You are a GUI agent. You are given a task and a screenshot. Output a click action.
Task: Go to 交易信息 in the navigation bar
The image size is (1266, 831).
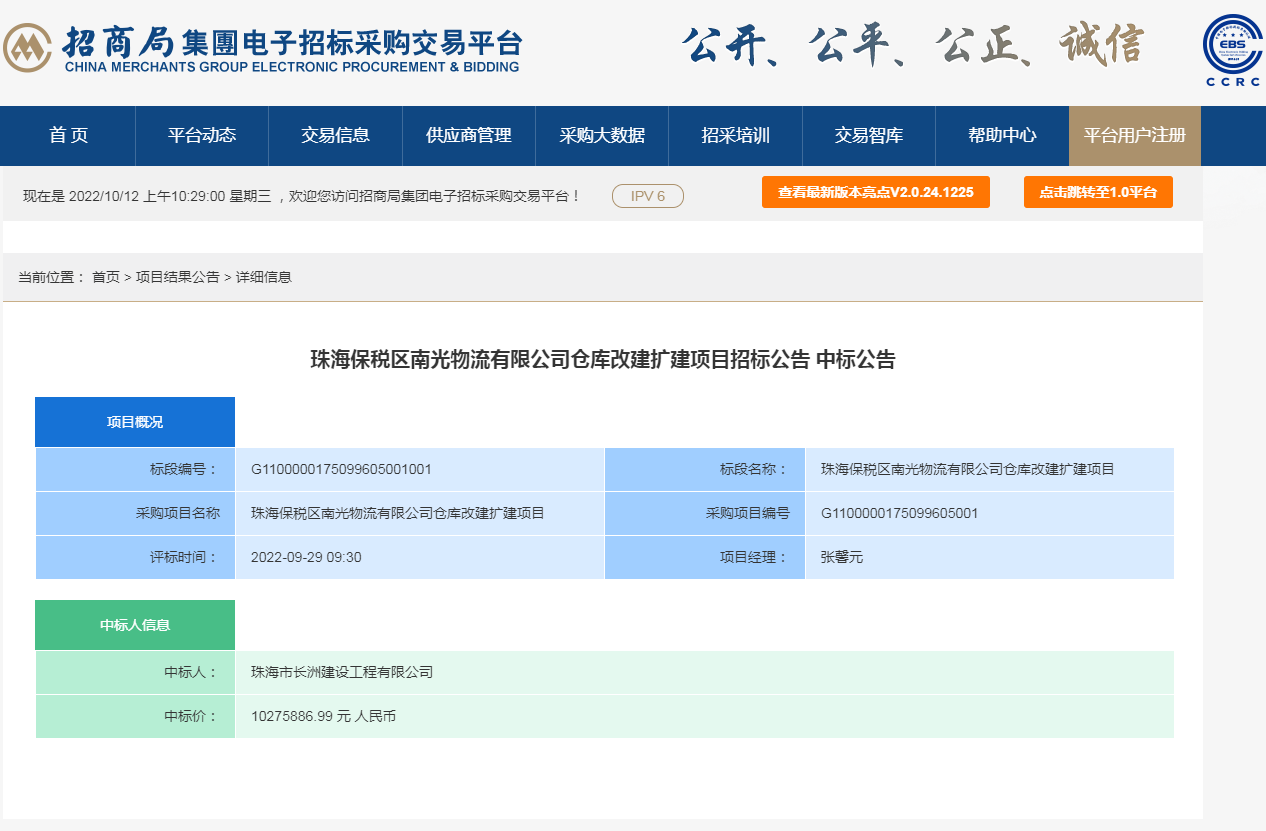[335, 136]
